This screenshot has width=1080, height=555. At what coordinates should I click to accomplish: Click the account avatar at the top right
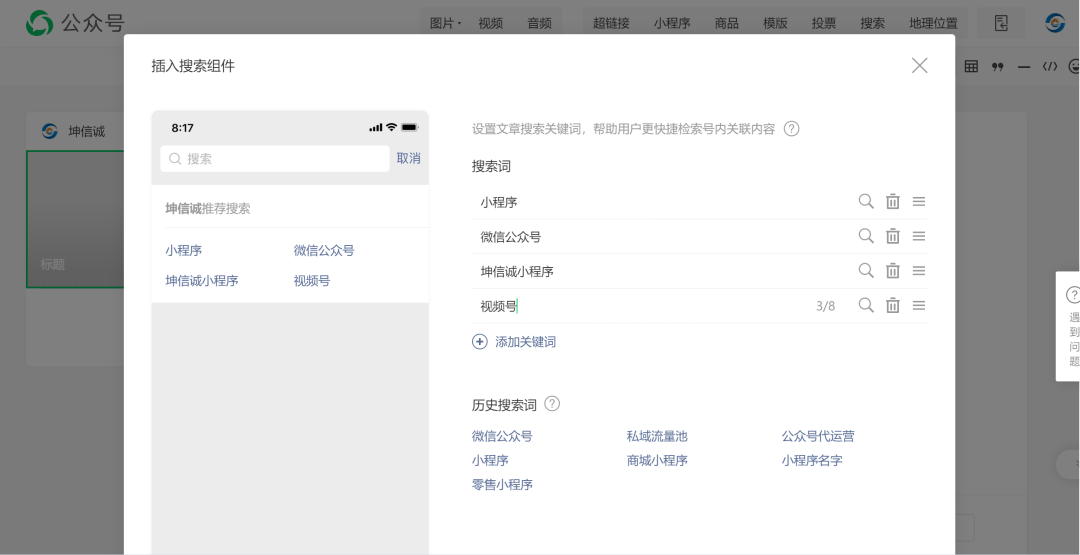1055,23
